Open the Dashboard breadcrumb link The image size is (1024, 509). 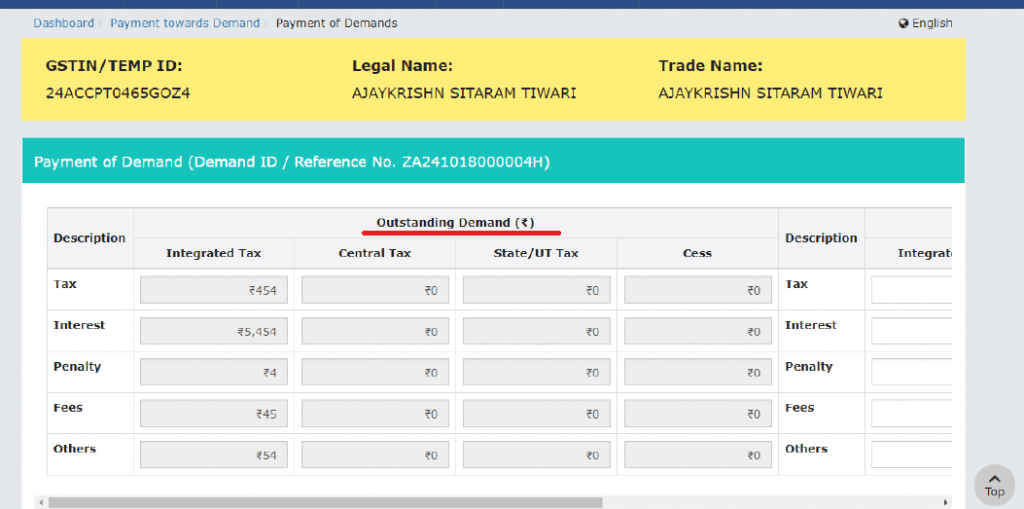tap(64, 23)
